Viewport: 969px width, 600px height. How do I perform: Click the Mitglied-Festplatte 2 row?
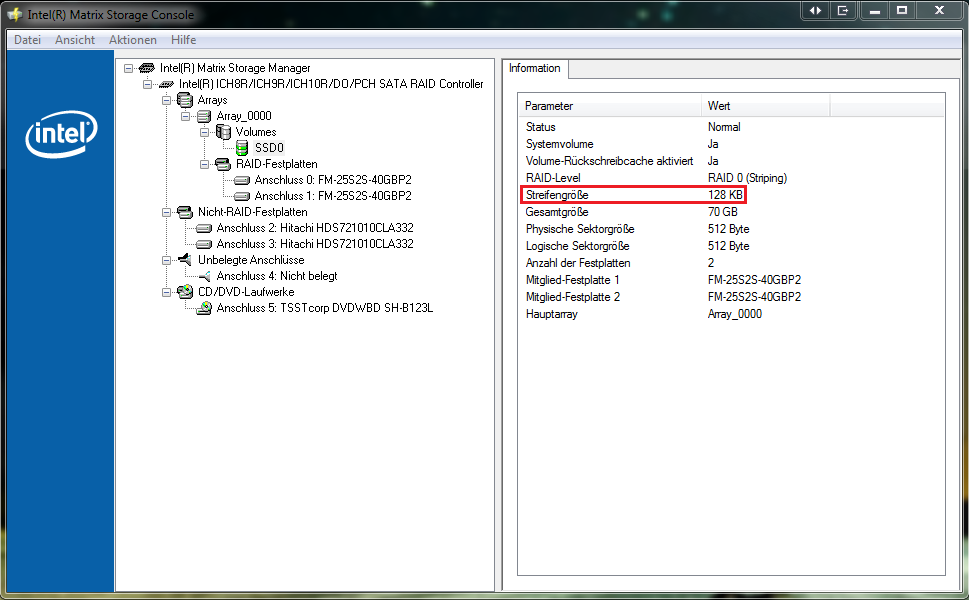click(731, 297)
